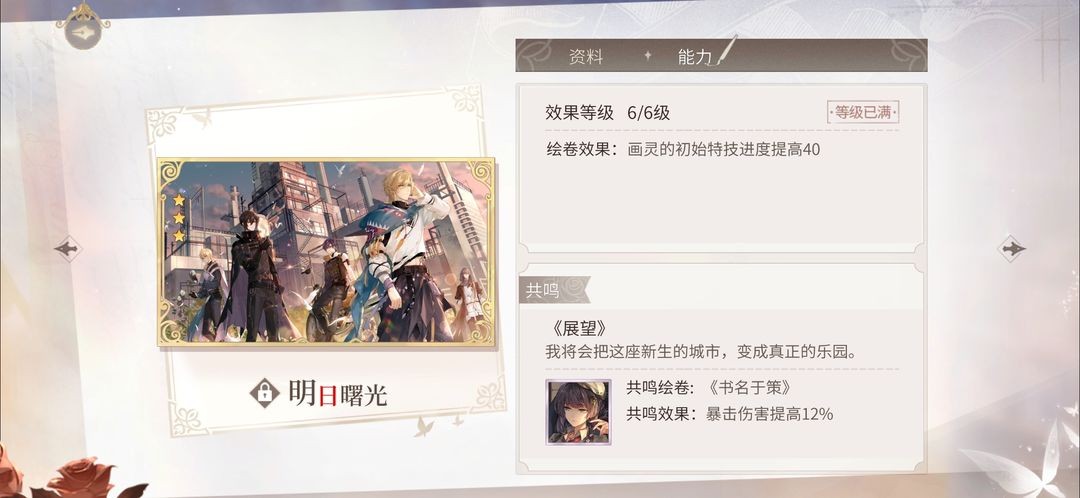Click the 效果等级 6/6级 text
Image resolution: width=1080 pixels, height=498 pixels.
607,113
